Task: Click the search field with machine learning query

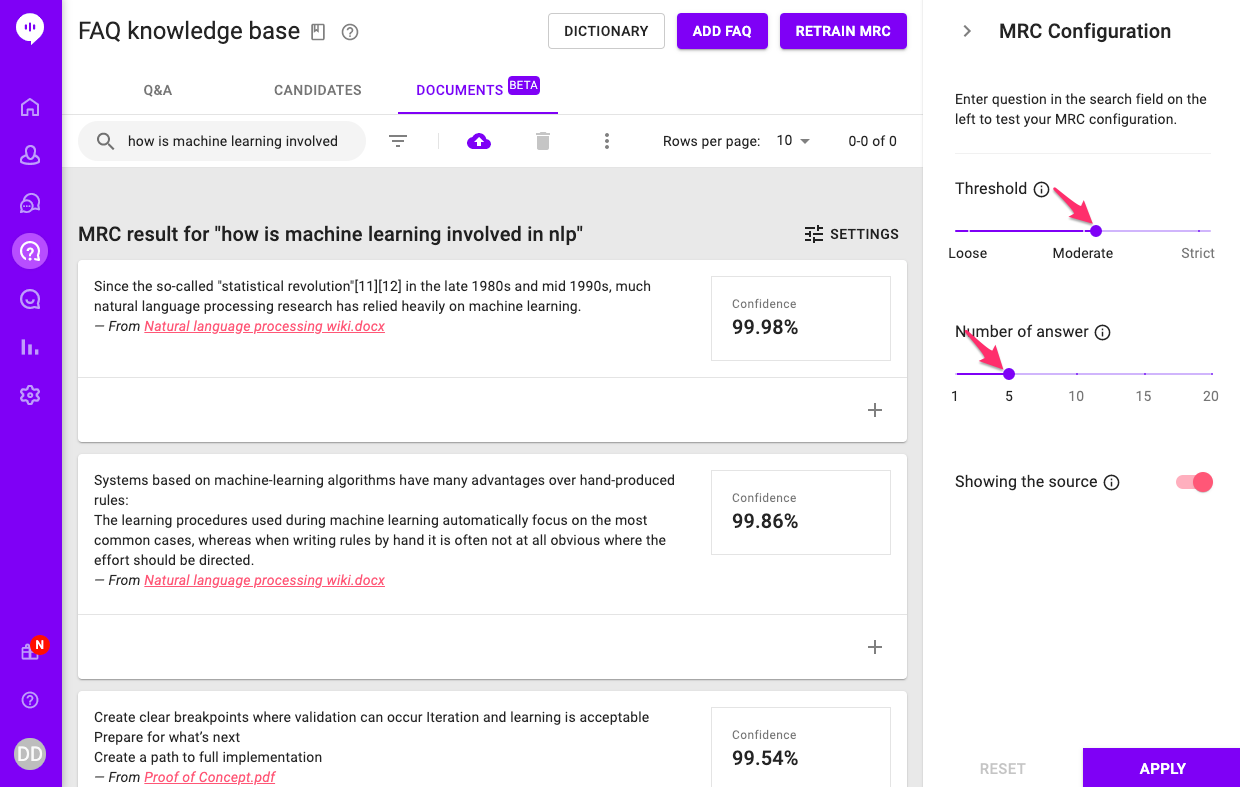Action: [222, 141]
